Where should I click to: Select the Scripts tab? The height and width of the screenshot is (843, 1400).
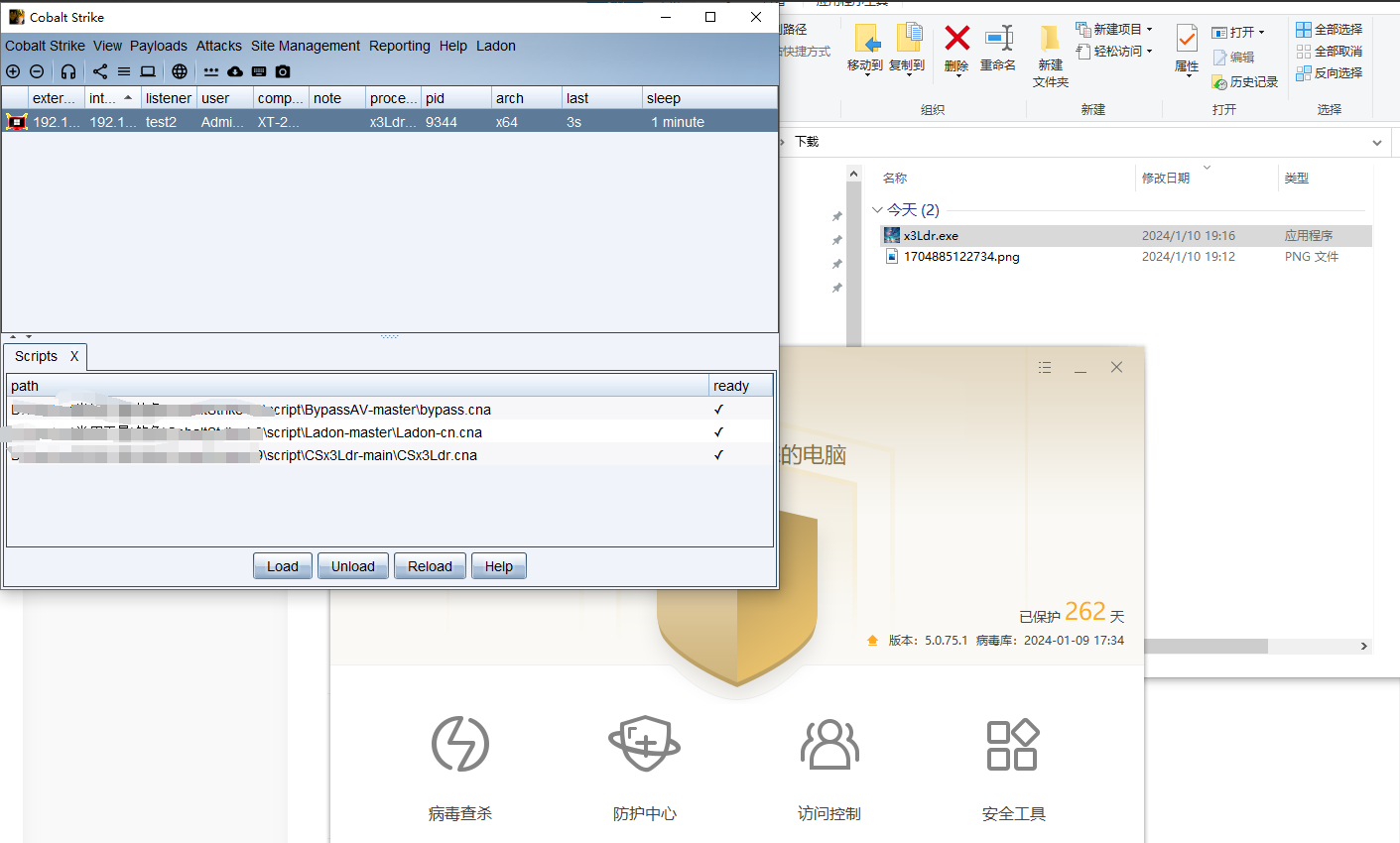(x=37, y=356)
